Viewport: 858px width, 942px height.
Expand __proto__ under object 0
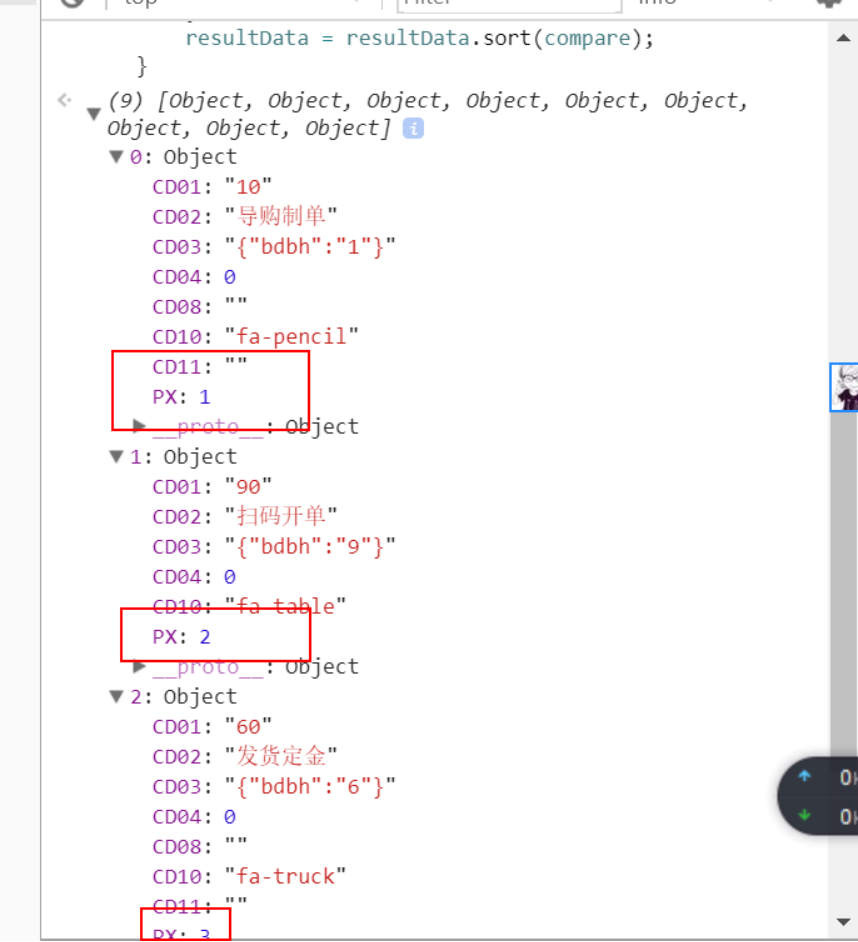point(139,426)
